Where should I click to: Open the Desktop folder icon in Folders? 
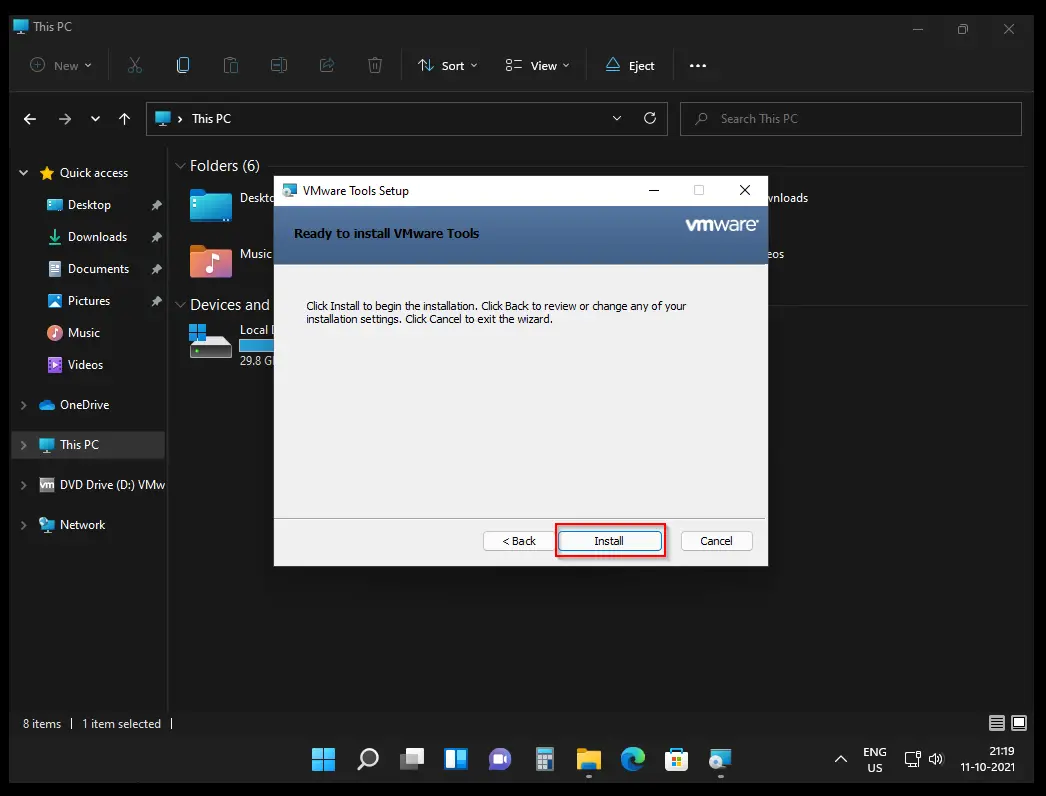point(211,205)
